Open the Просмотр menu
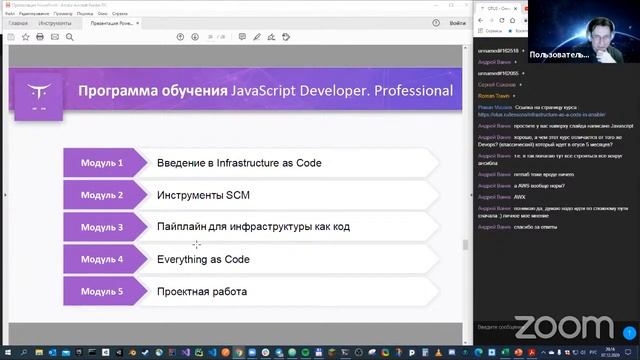 [63, 13]
